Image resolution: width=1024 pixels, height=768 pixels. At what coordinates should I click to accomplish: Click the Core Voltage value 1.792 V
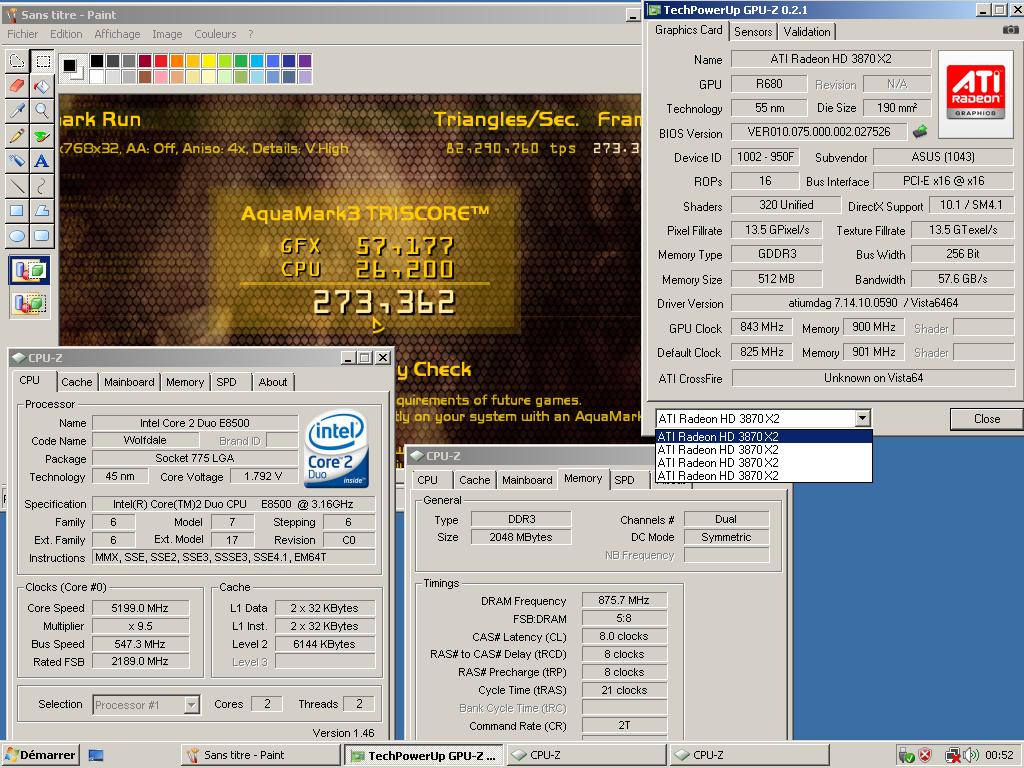[263, 477]
